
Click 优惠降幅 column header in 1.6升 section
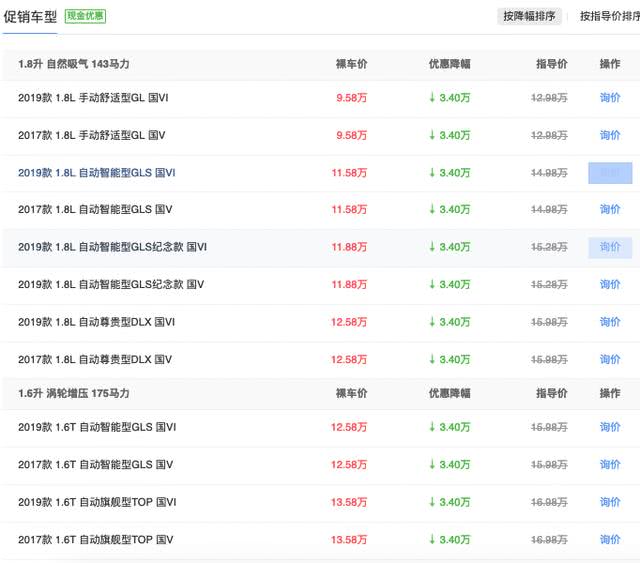[449, 394]
